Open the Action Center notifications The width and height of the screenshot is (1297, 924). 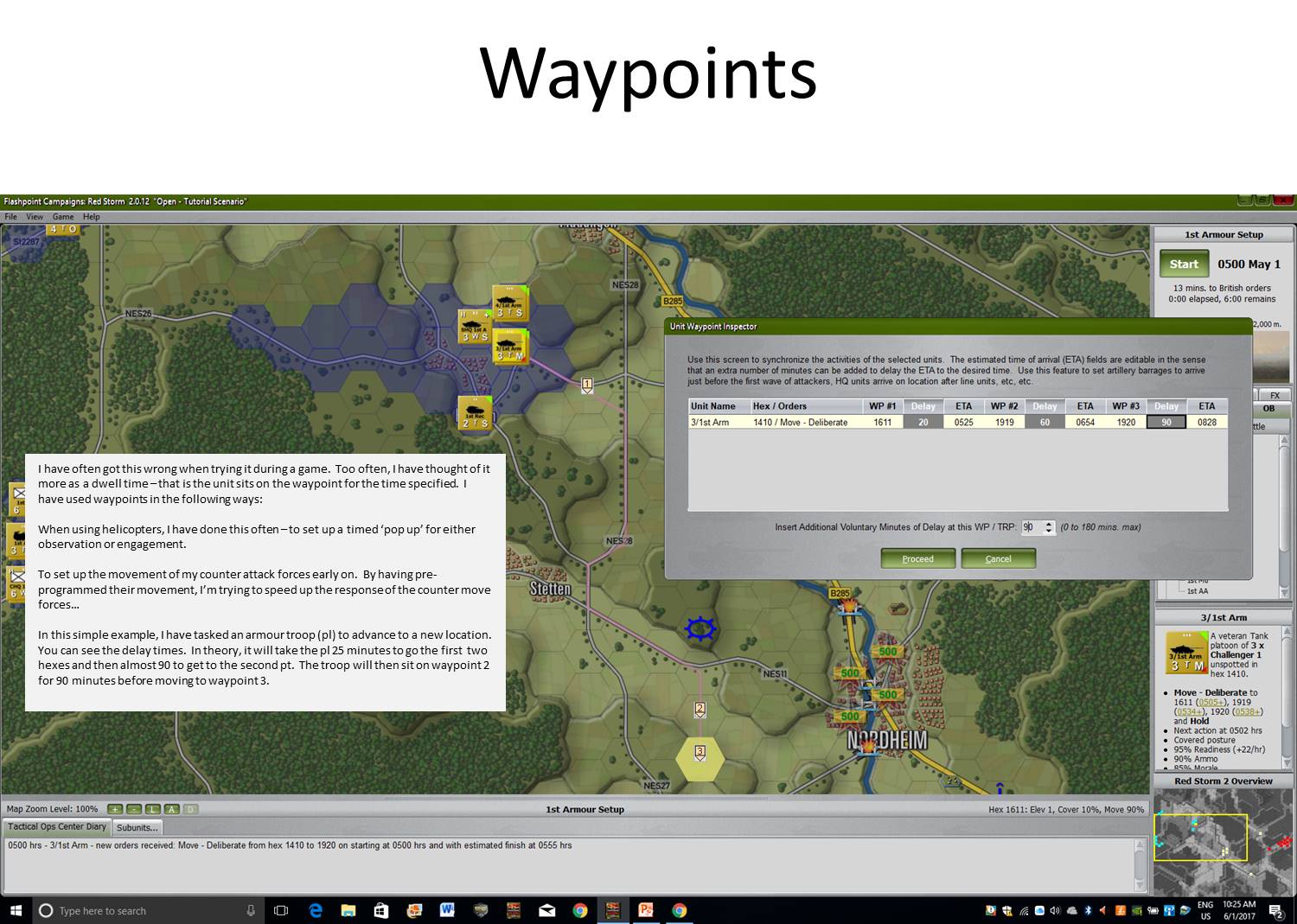click(x=1275, y=910)
